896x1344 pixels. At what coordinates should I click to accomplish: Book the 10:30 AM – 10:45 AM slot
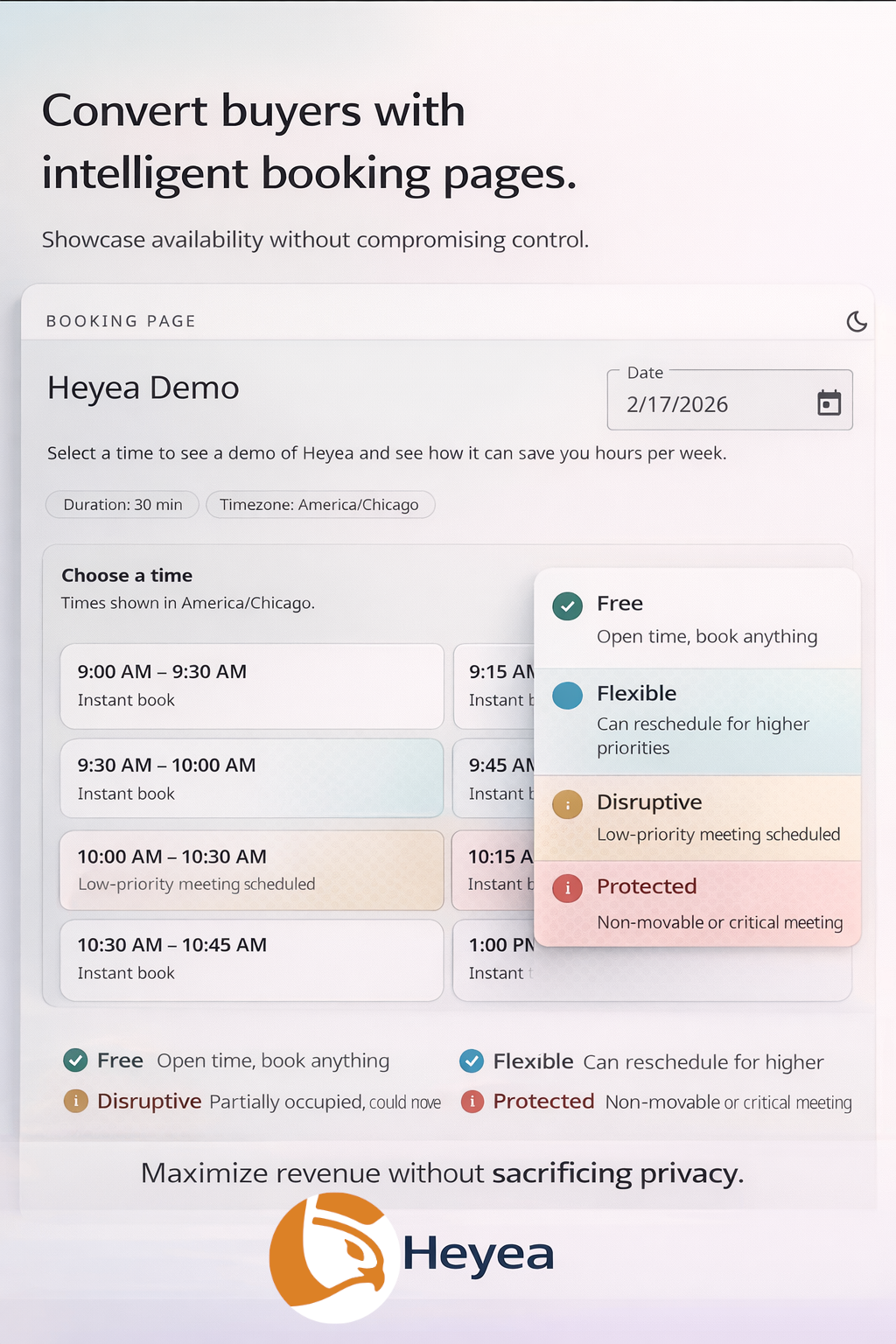251,959
